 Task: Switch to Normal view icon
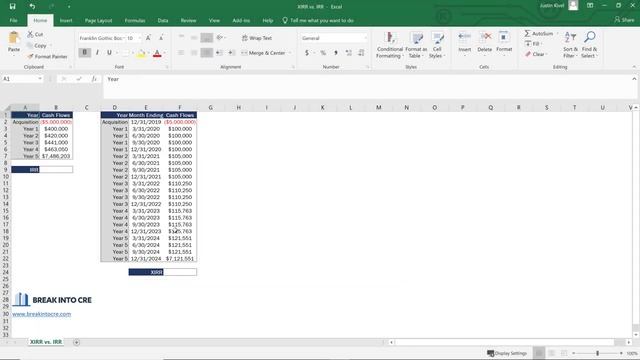[539, 353]
